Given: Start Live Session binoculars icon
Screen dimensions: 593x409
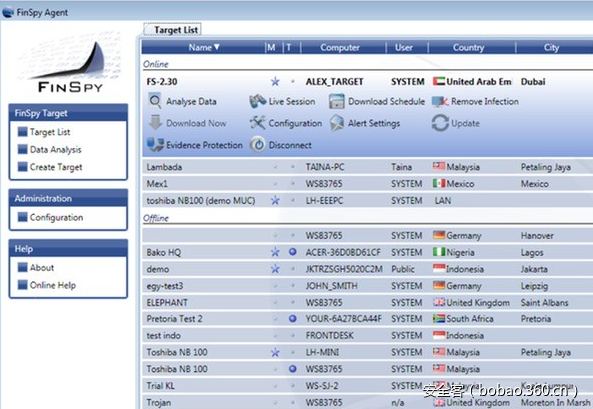Looking at the screenshot, I should tap(258, 101).
